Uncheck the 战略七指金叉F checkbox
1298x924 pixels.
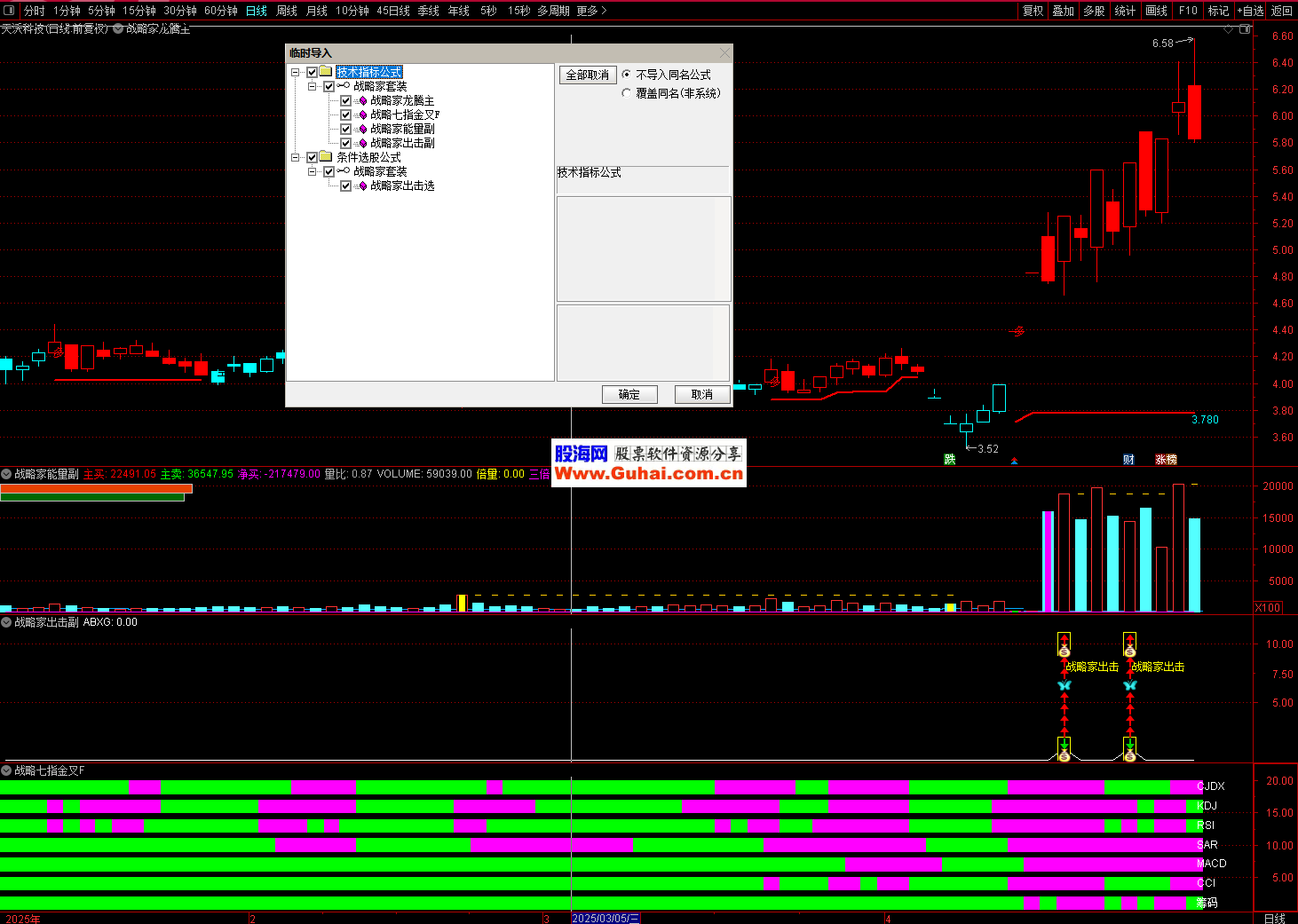tap(345, 115)
